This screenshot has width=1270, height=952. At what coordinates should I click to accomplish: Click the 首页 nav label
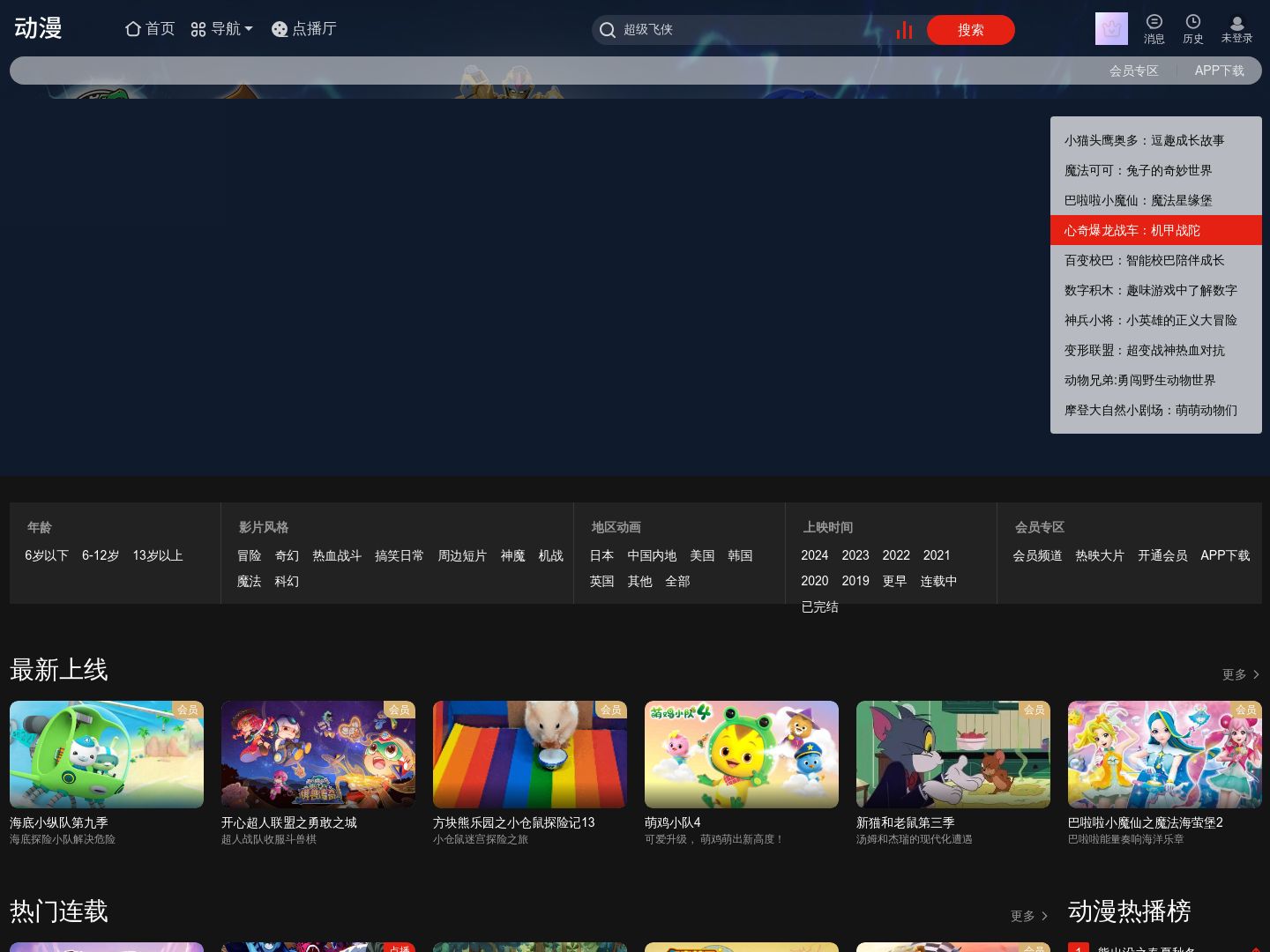point(161,29)
